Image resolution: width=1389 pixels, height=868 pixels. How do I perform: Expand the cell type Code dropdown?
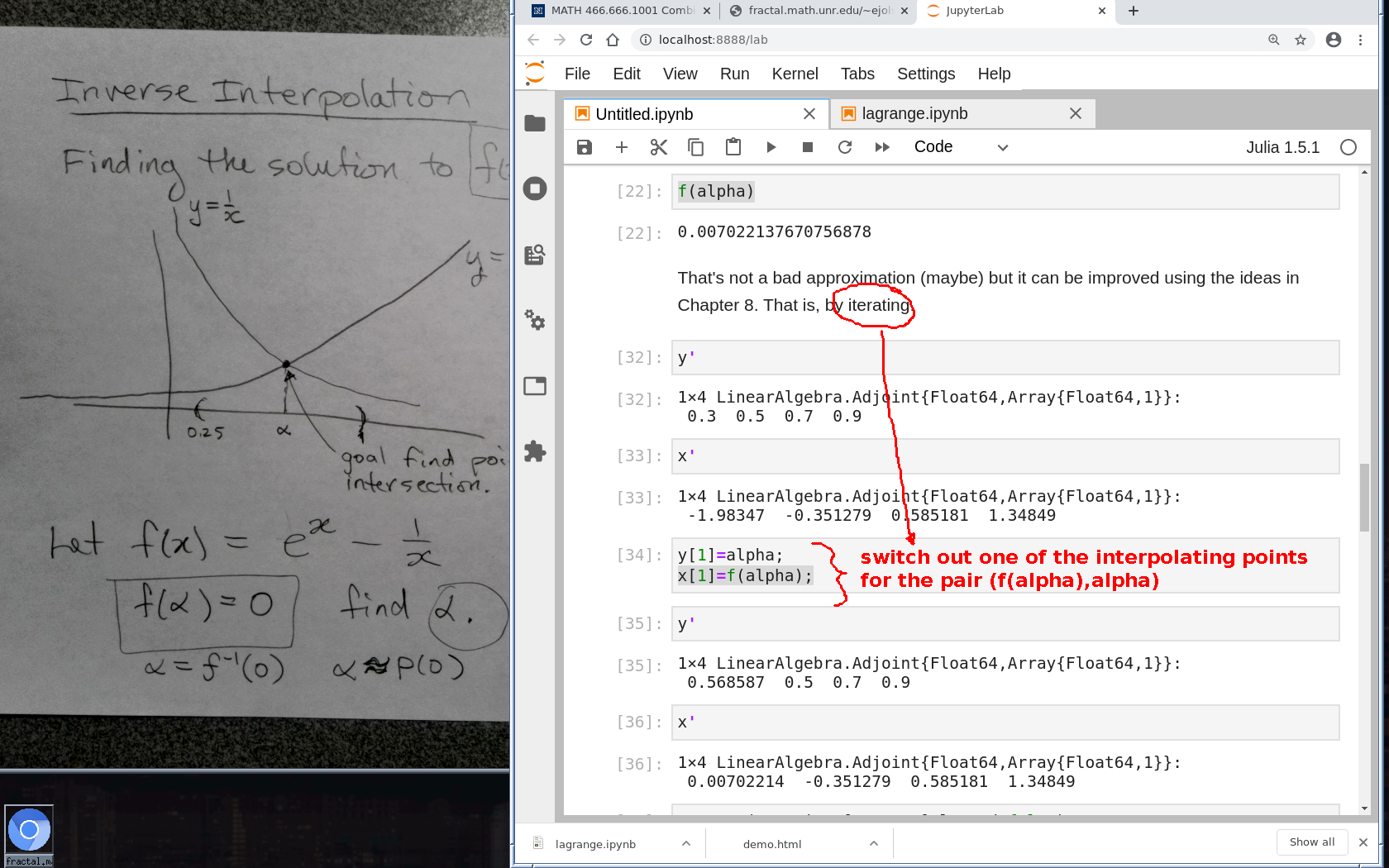[x=961, y=147]
